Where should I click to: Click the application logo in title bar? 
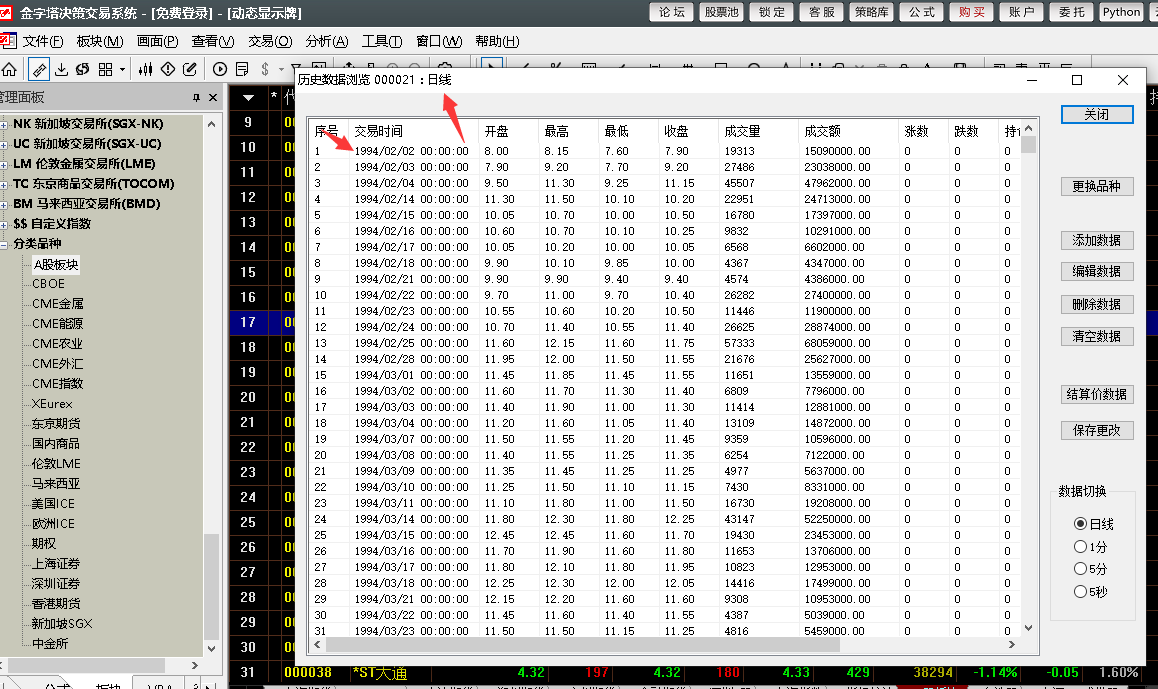(5, 13)
